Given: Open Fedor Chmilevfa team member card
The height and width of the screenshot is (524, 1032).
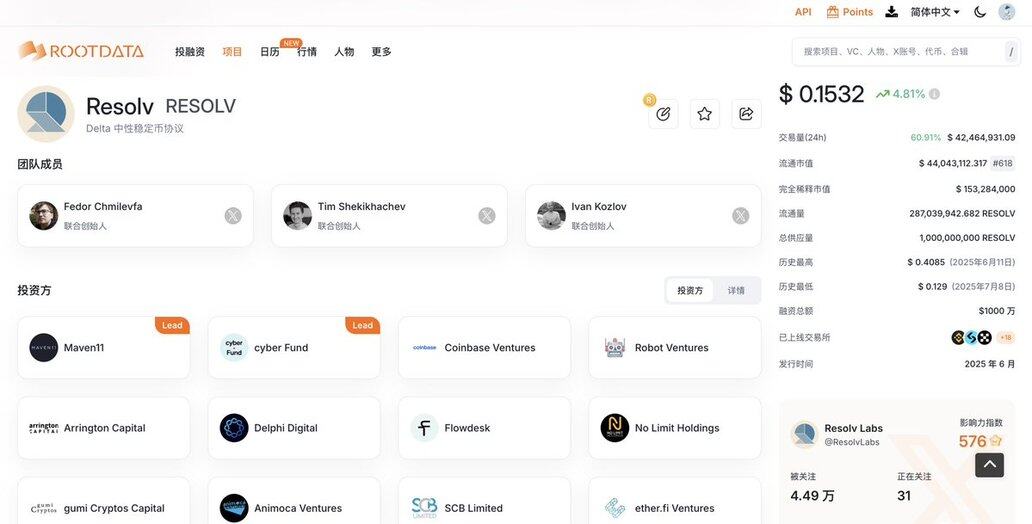Looking at the screenshot, I should (x=136, y=216).
